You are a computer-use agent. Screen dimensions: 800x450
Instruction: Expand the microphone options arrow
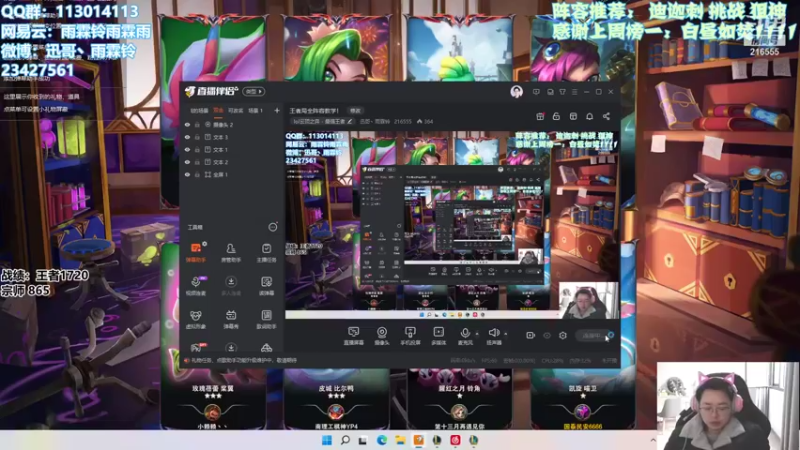[x=477, y=334]
